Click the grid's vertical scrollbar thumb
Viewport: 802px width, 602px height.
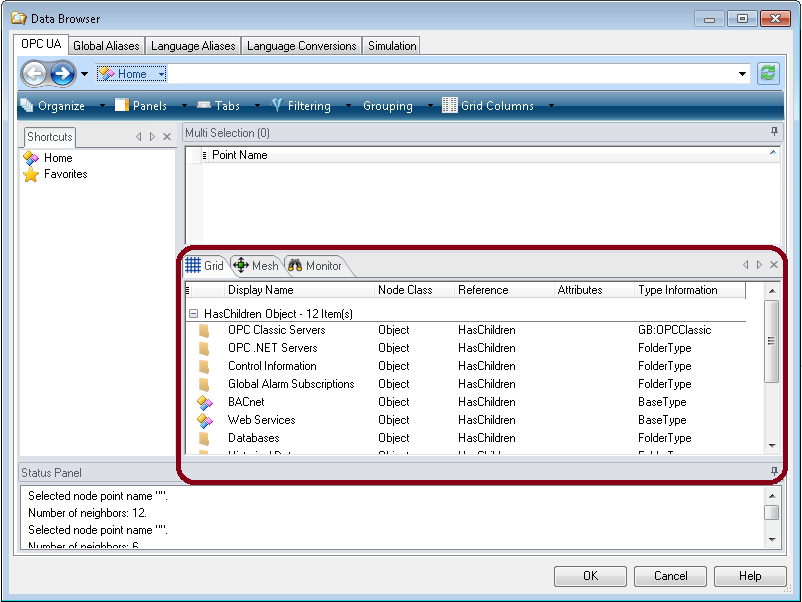(771, 340)
